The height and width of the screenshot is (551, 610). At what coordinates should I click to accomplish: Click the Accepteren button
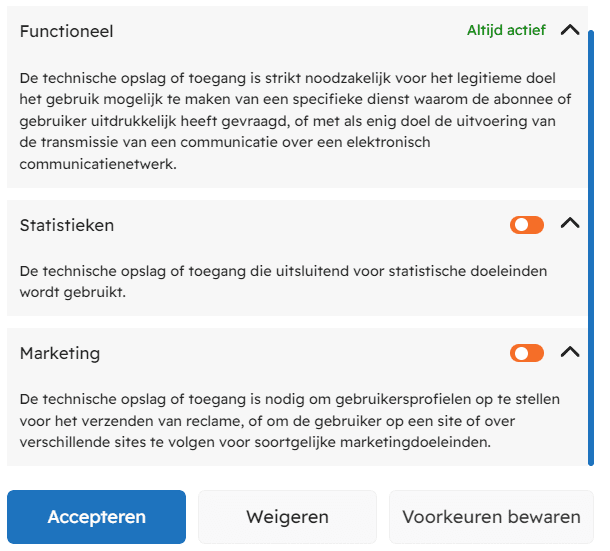97,517
